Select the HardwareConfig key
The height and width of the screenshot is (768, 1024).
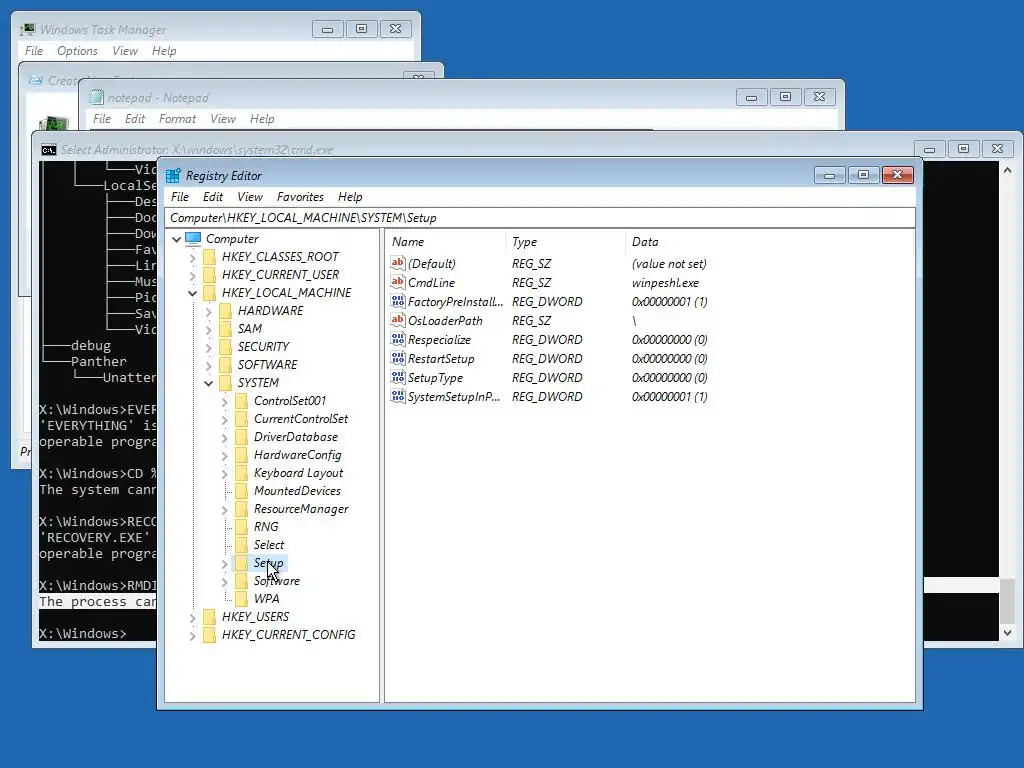pyautogui.click(x=297, y=455)
